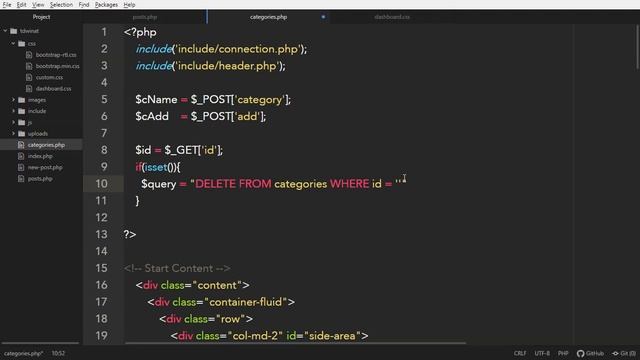This screenshot has height=360, width=640.
Task: Click the categories.php file icon in tree
Action: [x=21, y=145]
